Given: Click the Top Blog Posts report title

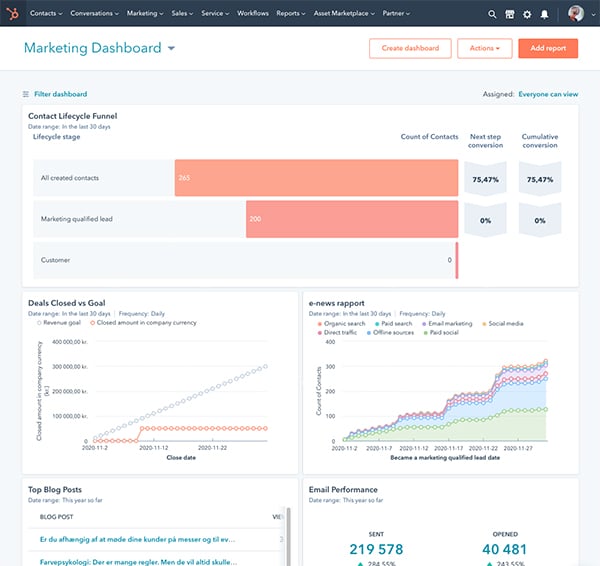Looking at the screenshot, I should pos(55,489).
